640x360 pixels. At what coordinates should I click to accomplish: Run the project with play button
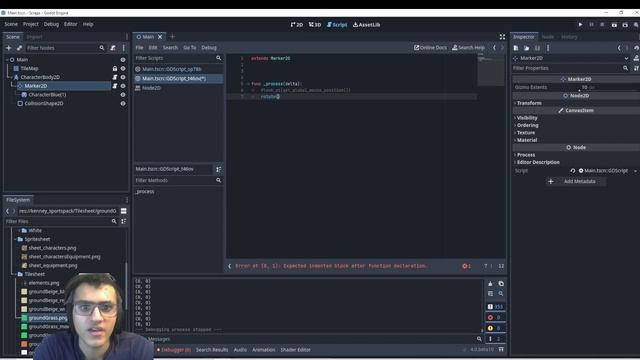pyautogui.click(x=580, y=24)
